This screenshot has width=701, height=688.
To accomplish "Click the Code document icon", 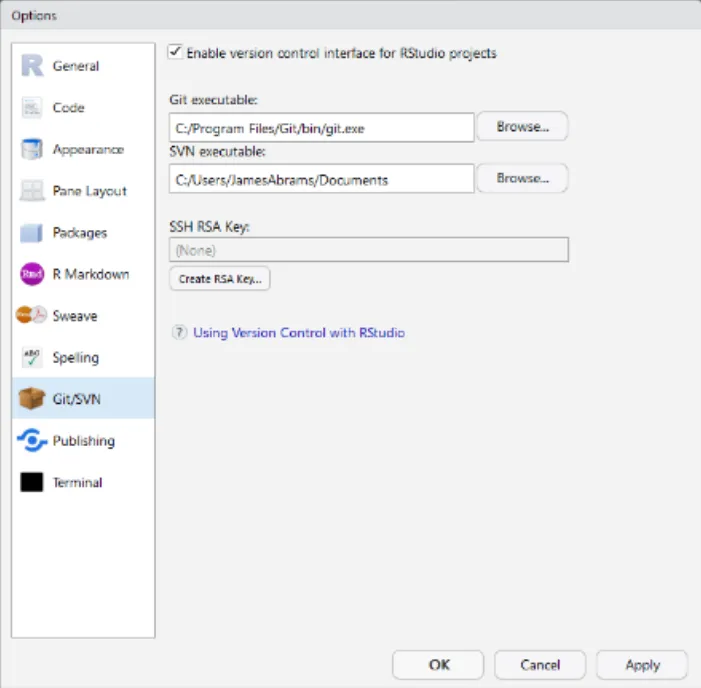I will tap(32, 107).
